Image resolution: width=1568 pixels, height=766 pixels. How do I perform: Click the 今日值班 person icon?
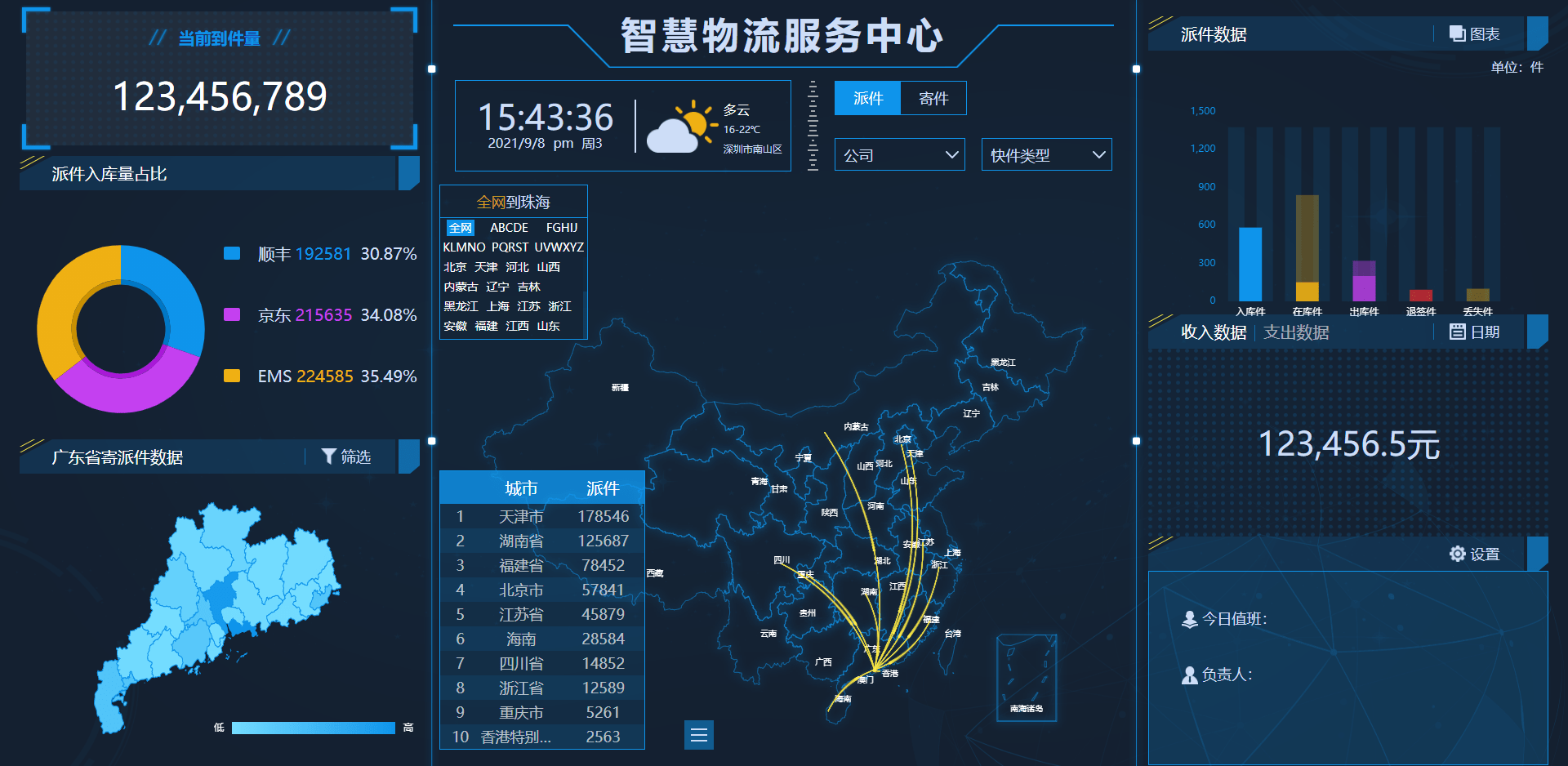(1189, 619)
